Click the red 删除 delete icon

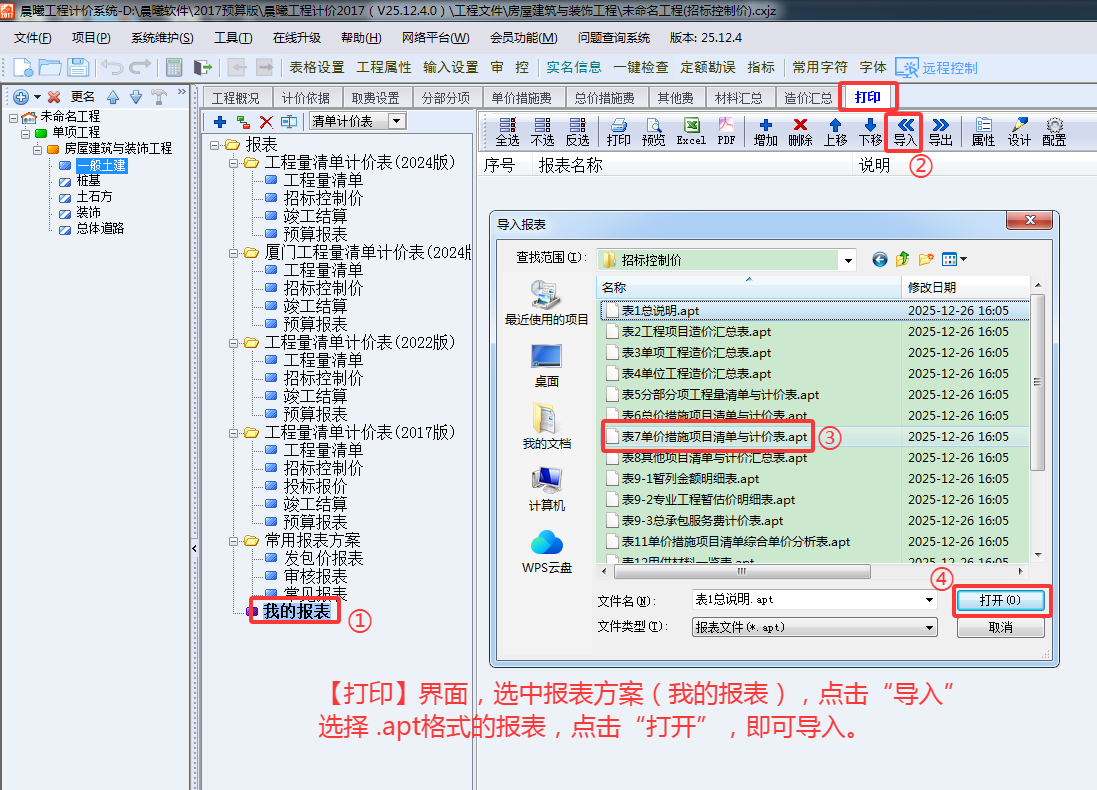[x=800, y=131]
